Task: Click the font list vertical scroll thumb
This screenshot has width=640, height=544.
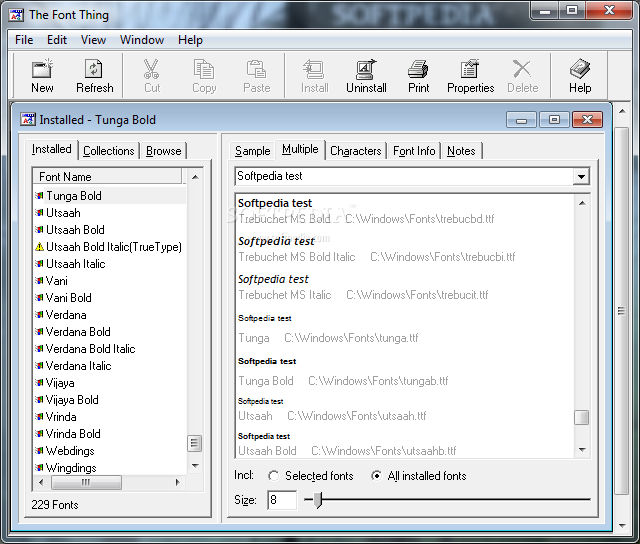Action: (x=195, y=444)
